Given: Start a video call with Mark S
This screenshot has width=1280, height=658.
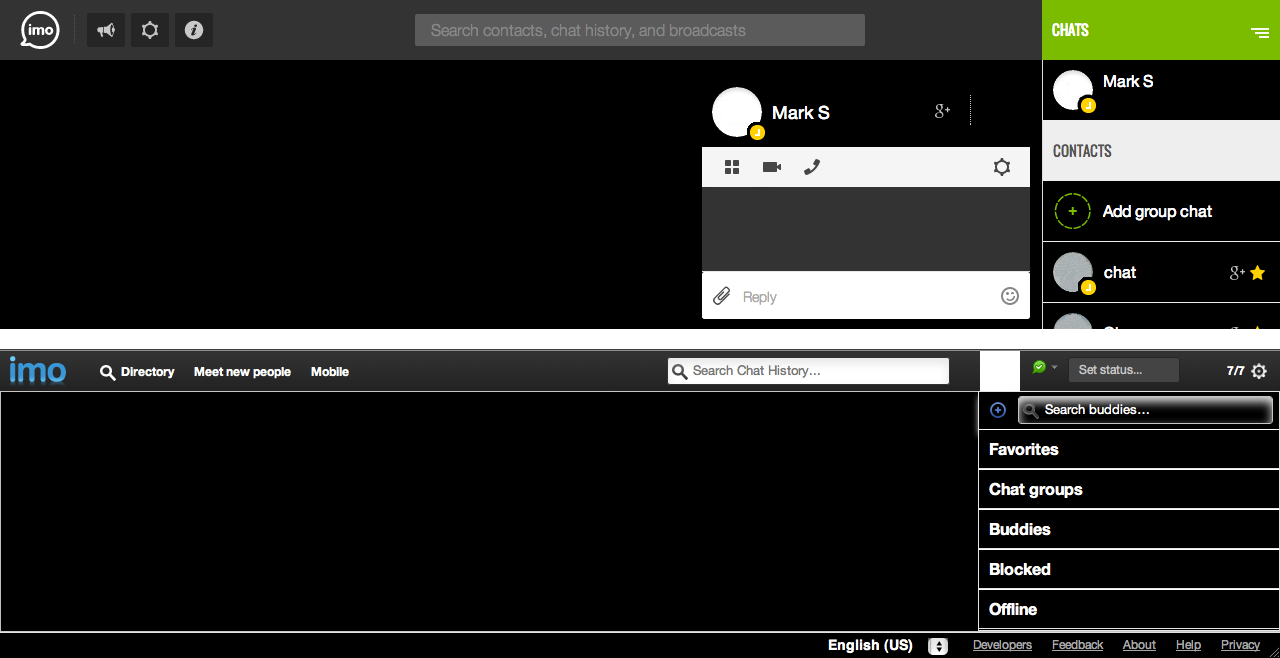Looking at the screenshot, I should 772,167.
